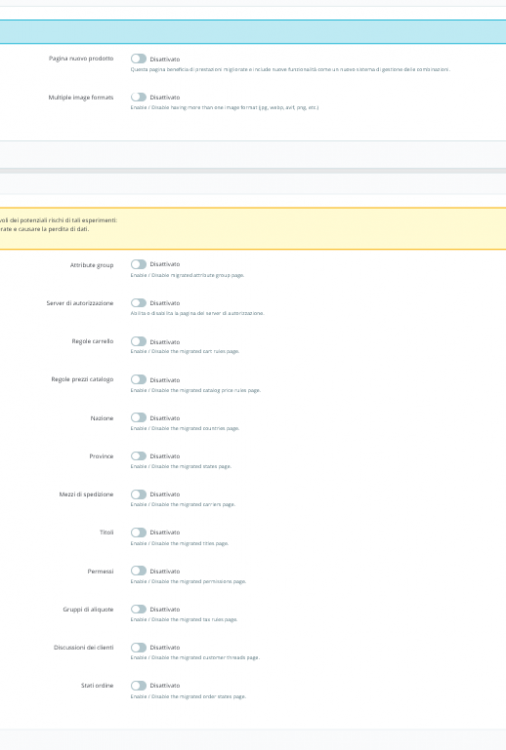Click the migrated cart rules page description
This screenshot has height=750, width=506.
[185, 352]
